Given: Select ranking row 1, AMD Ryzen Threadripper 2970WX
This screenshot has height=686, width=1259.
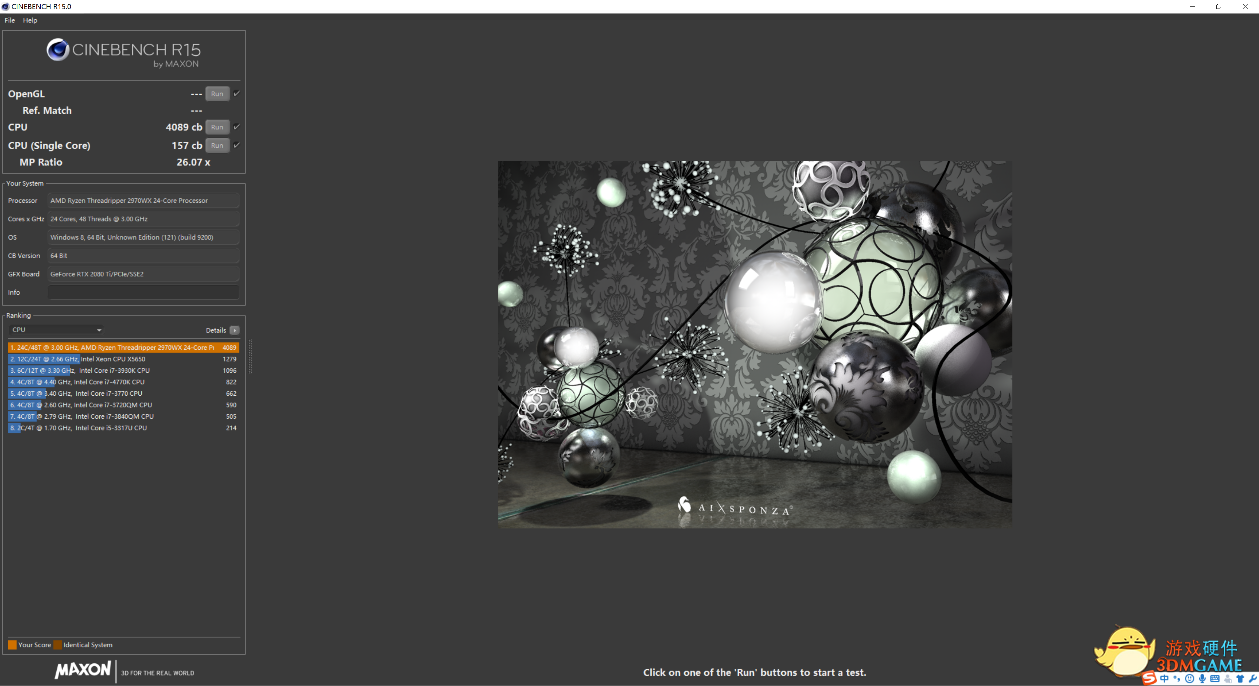Looking at the screenshot, I should (x=123, y=347).
